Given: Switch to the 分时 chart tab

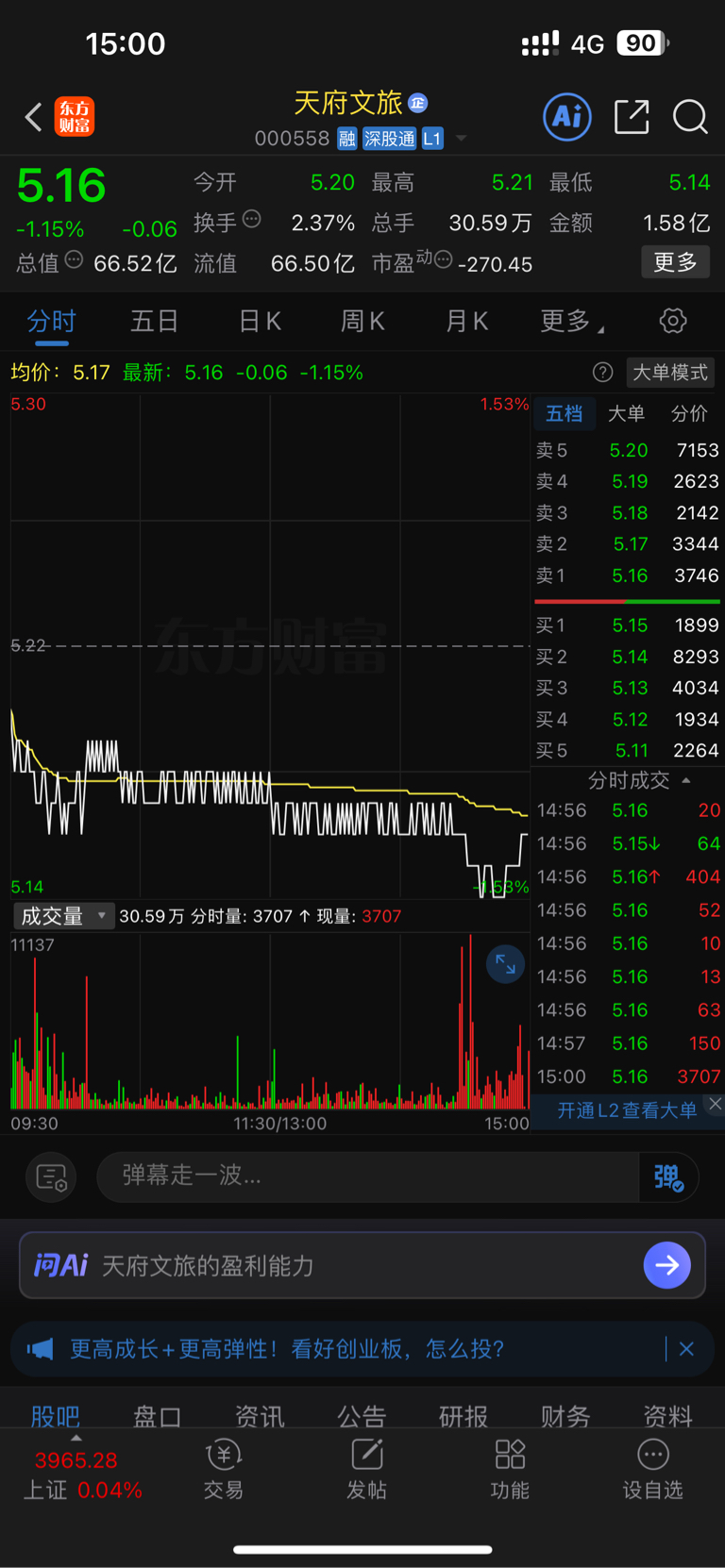Looking at the screenshot, I should pyautogui.click(x=51, y=322).
